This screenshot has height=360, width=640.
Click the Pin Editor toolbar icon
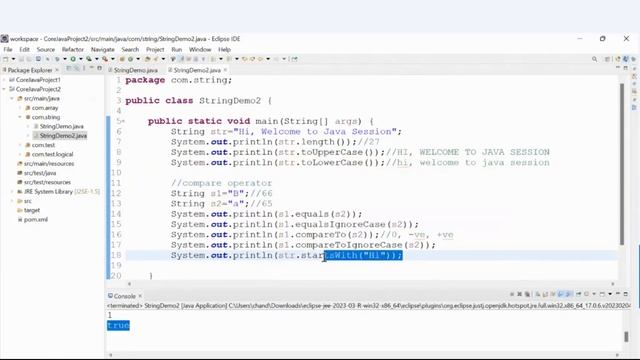click(295, 59)
